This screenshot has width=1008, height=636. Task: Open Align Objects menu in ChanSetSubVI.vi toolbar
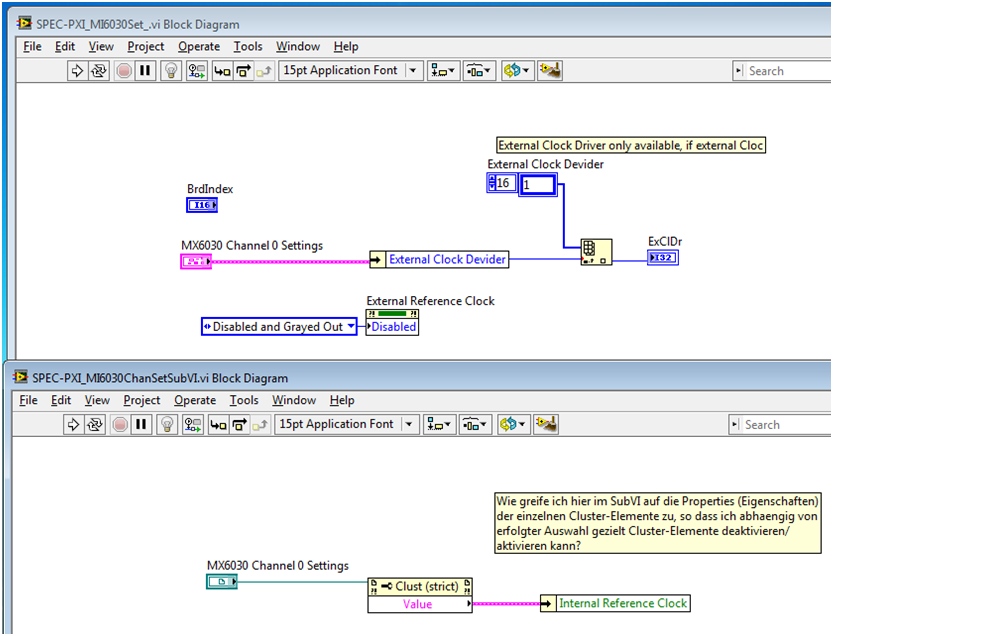[439, 424]
